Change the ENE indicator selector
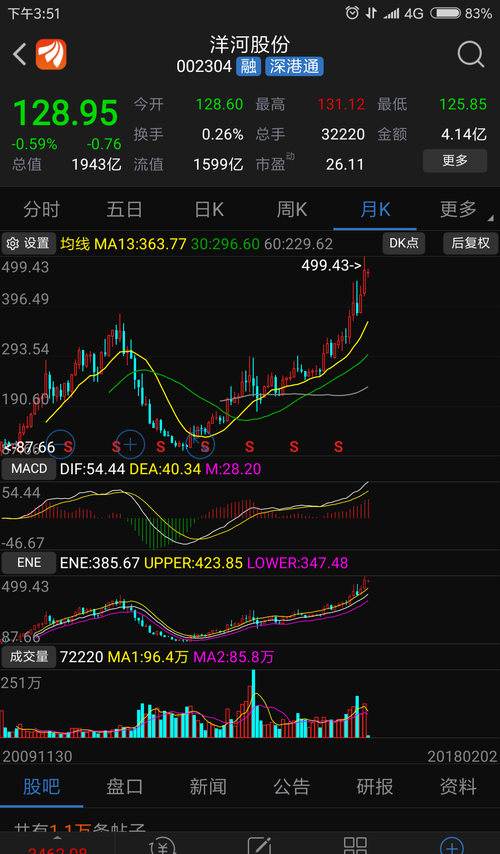 (29, 563)
